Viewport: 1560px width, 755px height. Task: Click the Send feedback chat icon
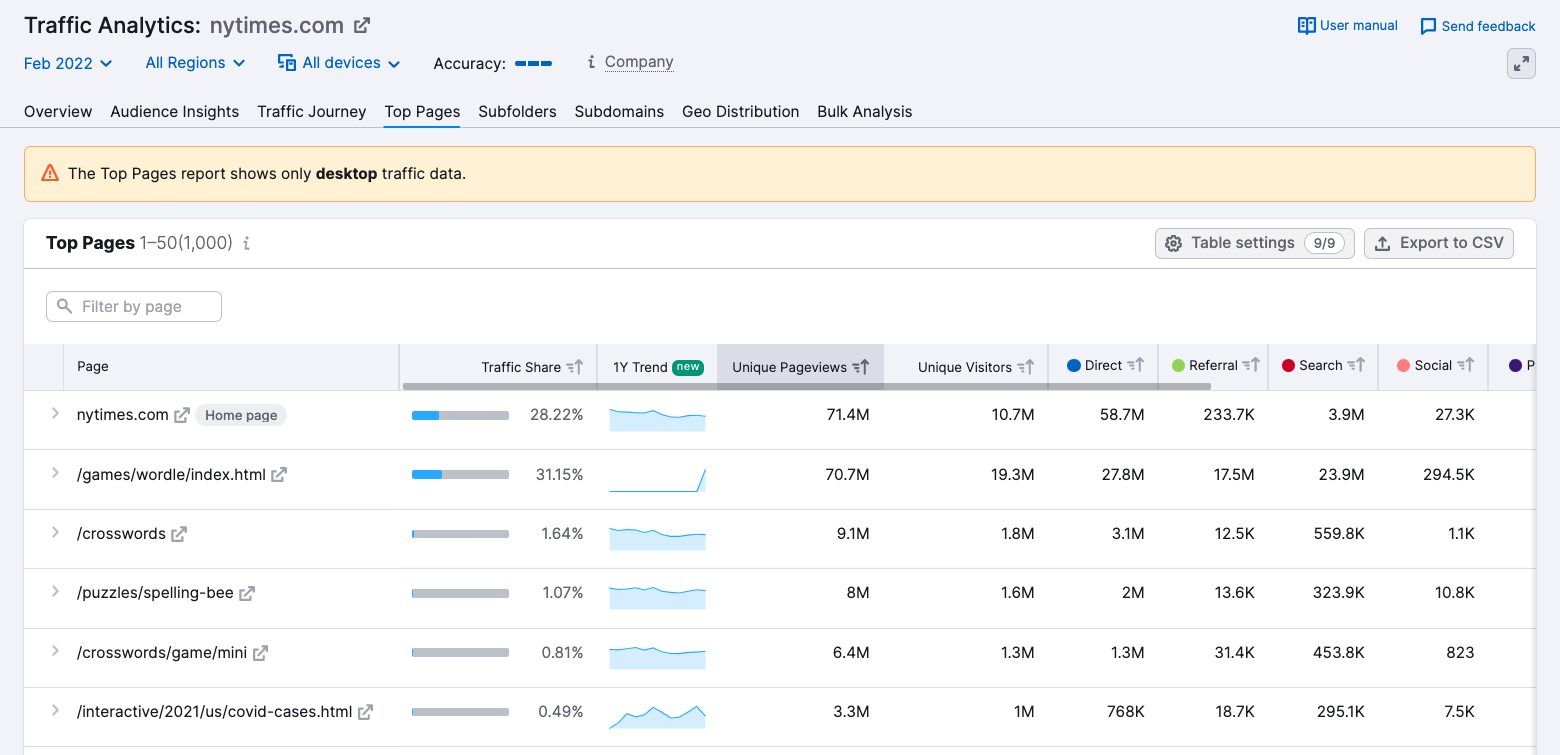click(x=1428, y=27)
